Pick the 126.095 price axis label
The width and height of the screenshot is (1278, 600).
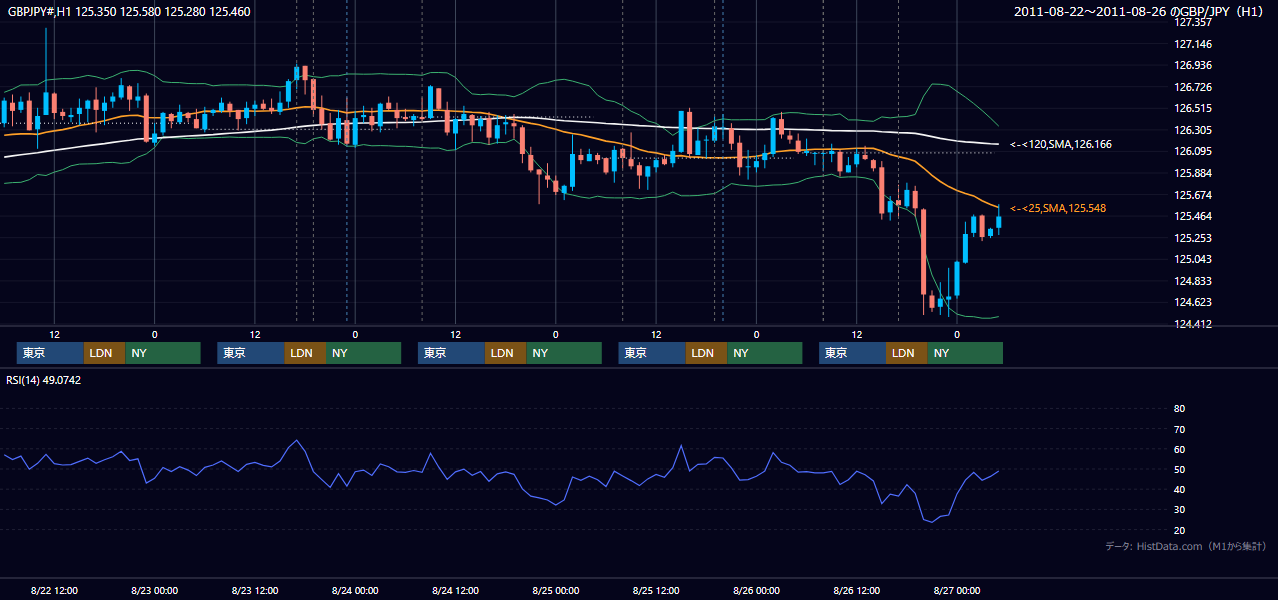coord(1193,151)
